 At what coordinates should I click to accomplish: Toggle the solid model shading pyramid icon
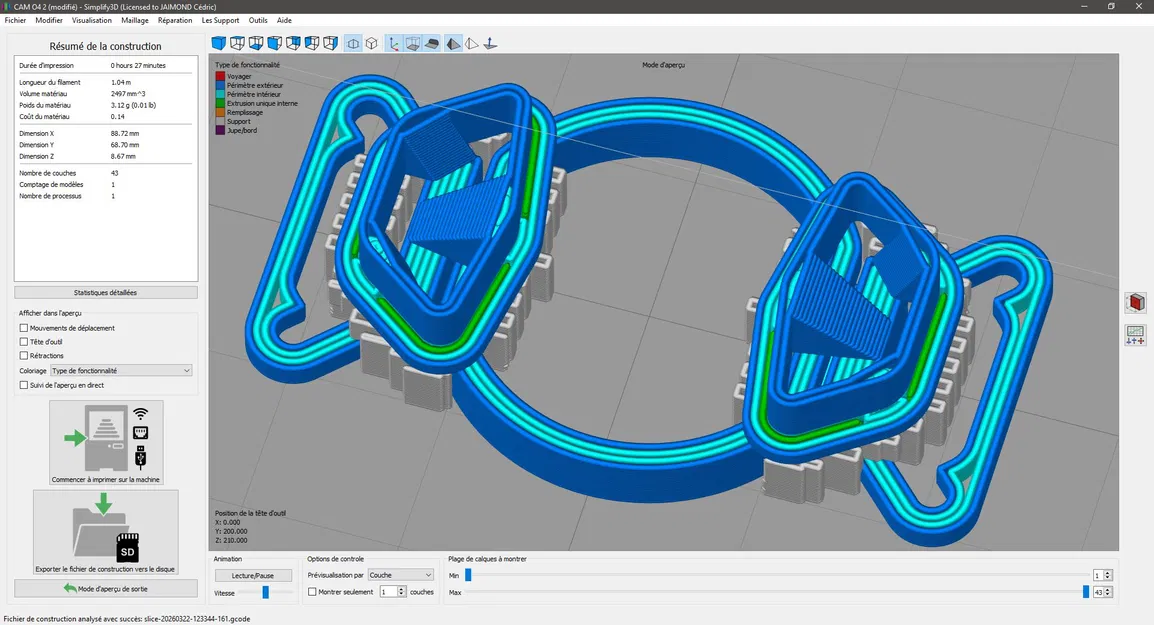(452, 43)
